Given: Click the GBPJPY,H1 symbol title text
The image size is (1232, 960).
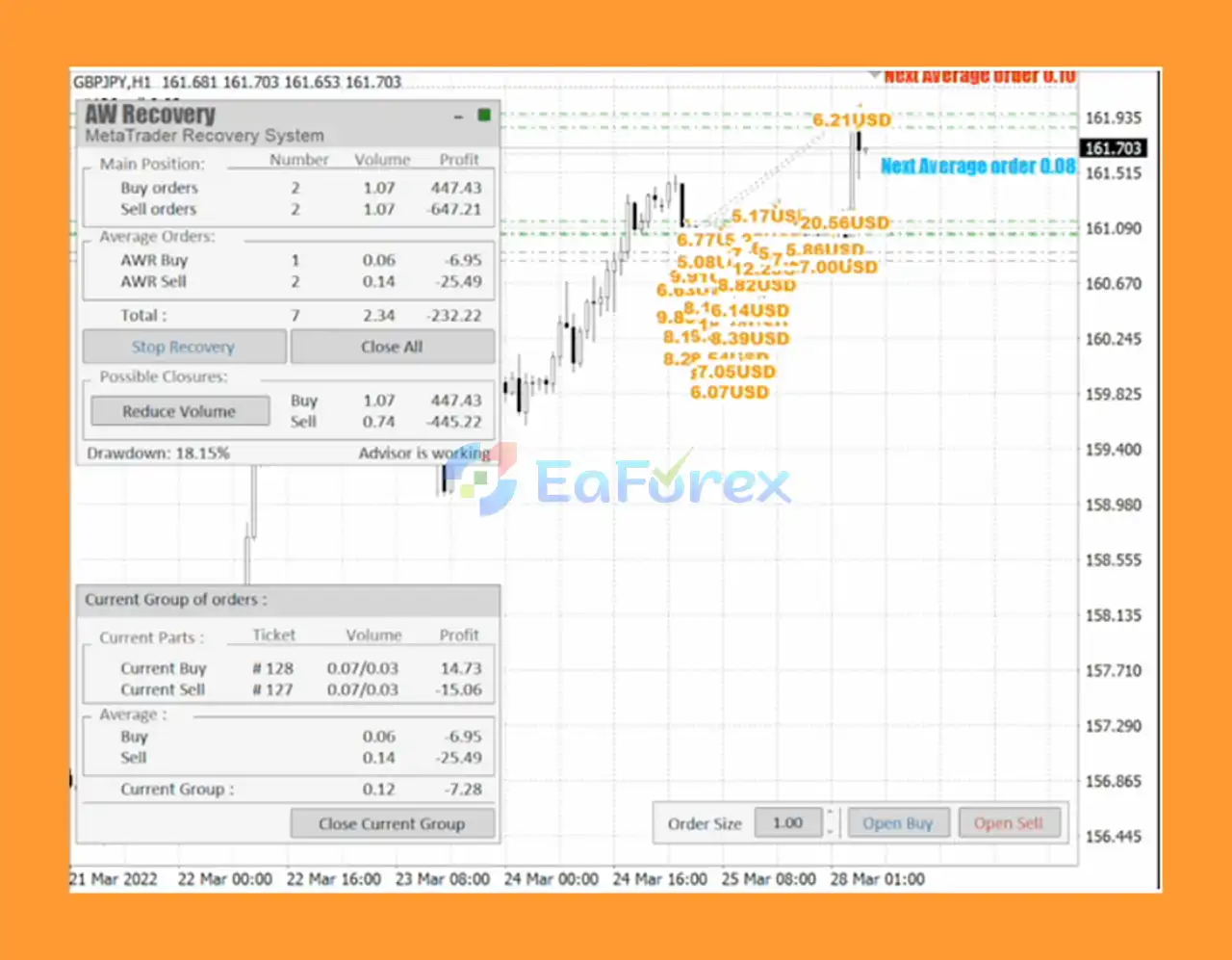Looking at the screenshot, I should (113, 83).
